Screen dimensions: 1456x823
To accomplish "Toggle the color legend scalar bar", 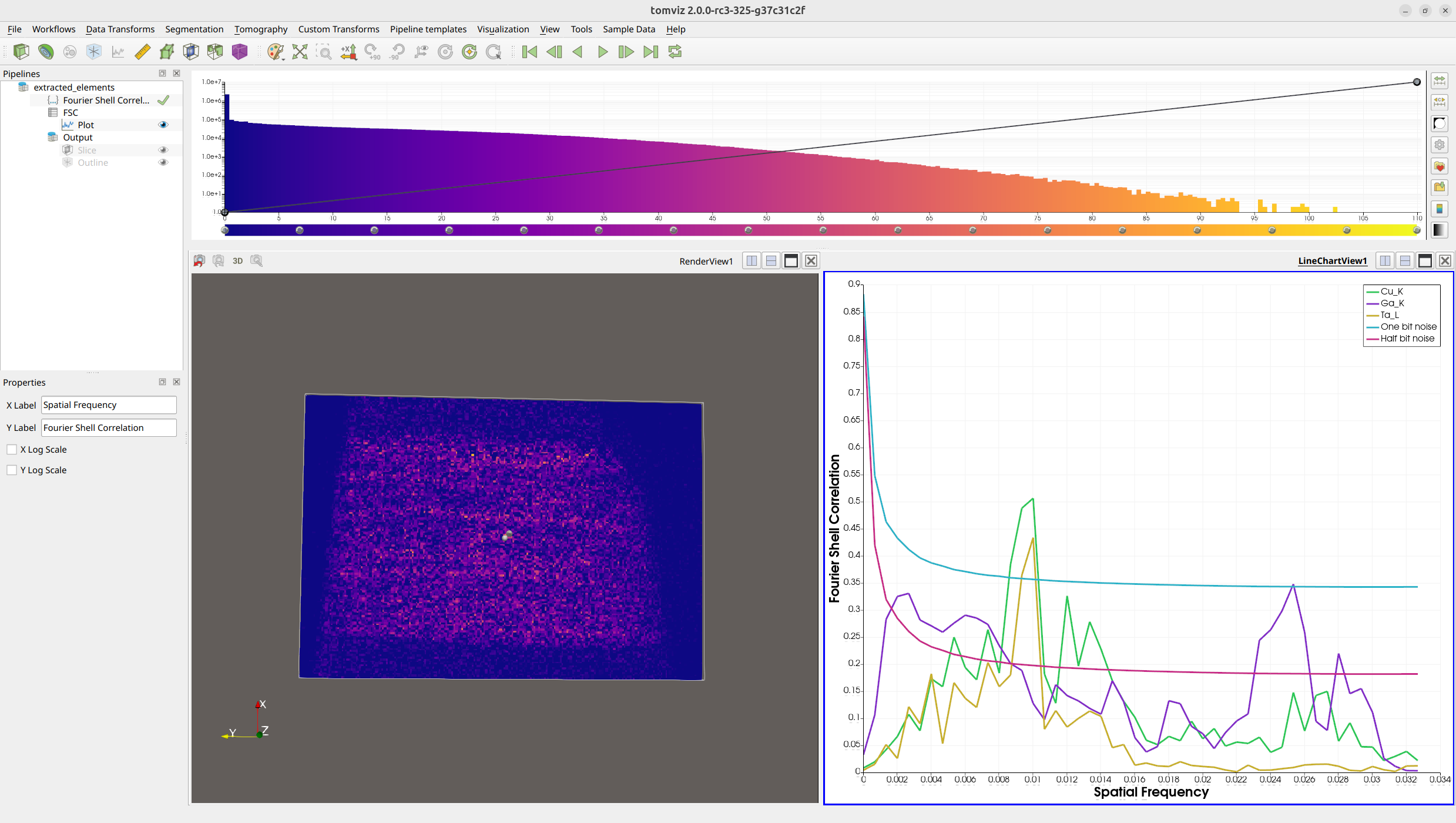I will (x=1440, y=209).
